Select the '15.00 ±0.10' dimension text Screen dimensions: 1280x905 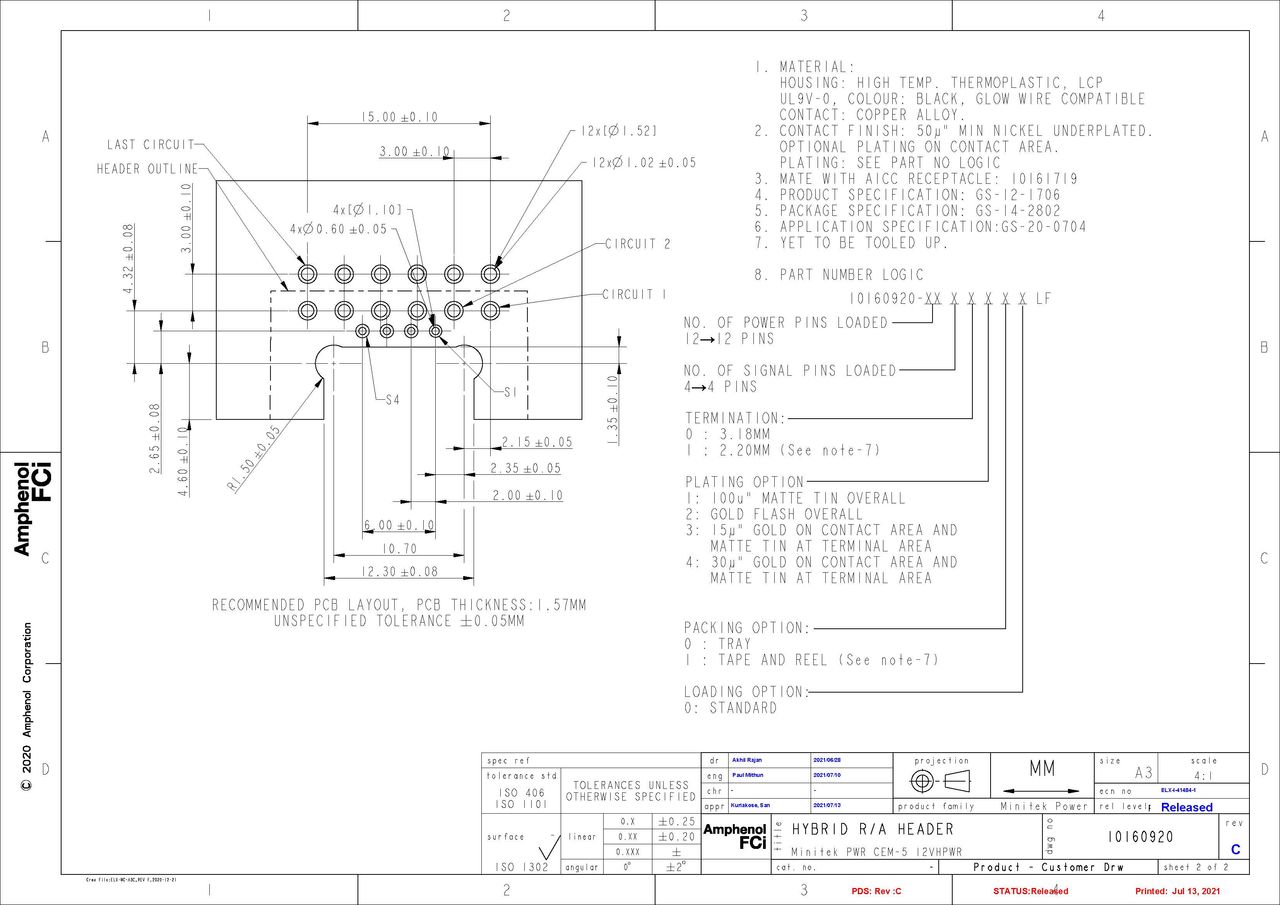click(399, 117)
